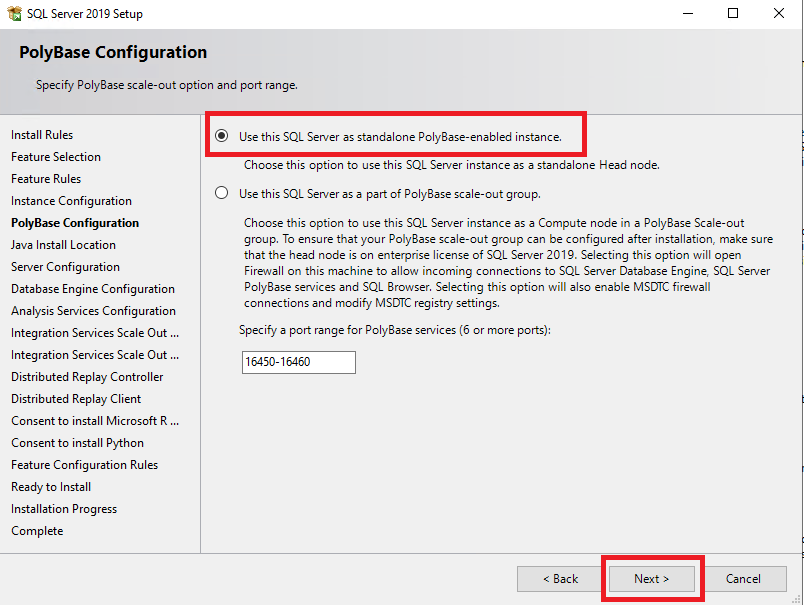The height and width of the screenshot is (605, 804).
Task: Maximize the setup window
Action: click(x=733, y=13)
